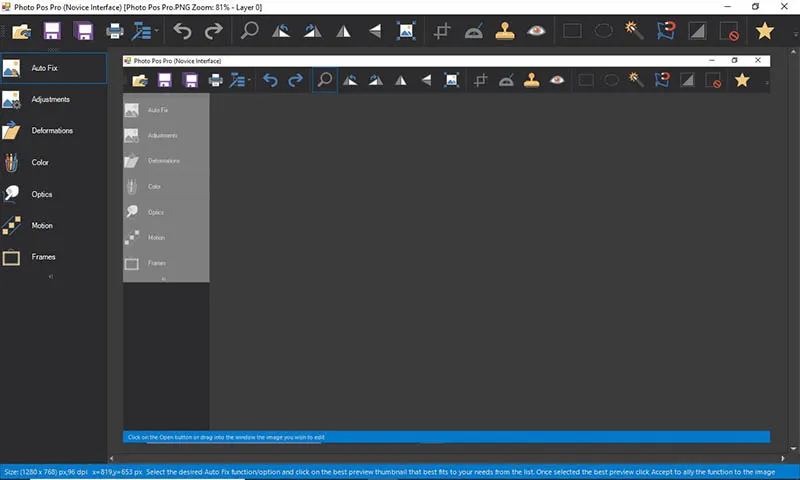Choose Save As, the second floppy in main toolbar
This screenshot has height=480, width=800.
click(84, 31)
